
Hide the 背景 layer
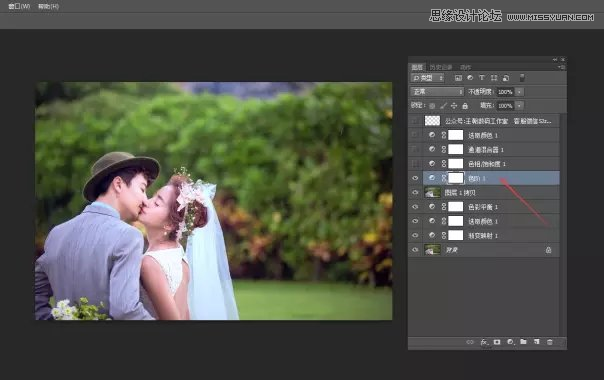tap(415, 250)
